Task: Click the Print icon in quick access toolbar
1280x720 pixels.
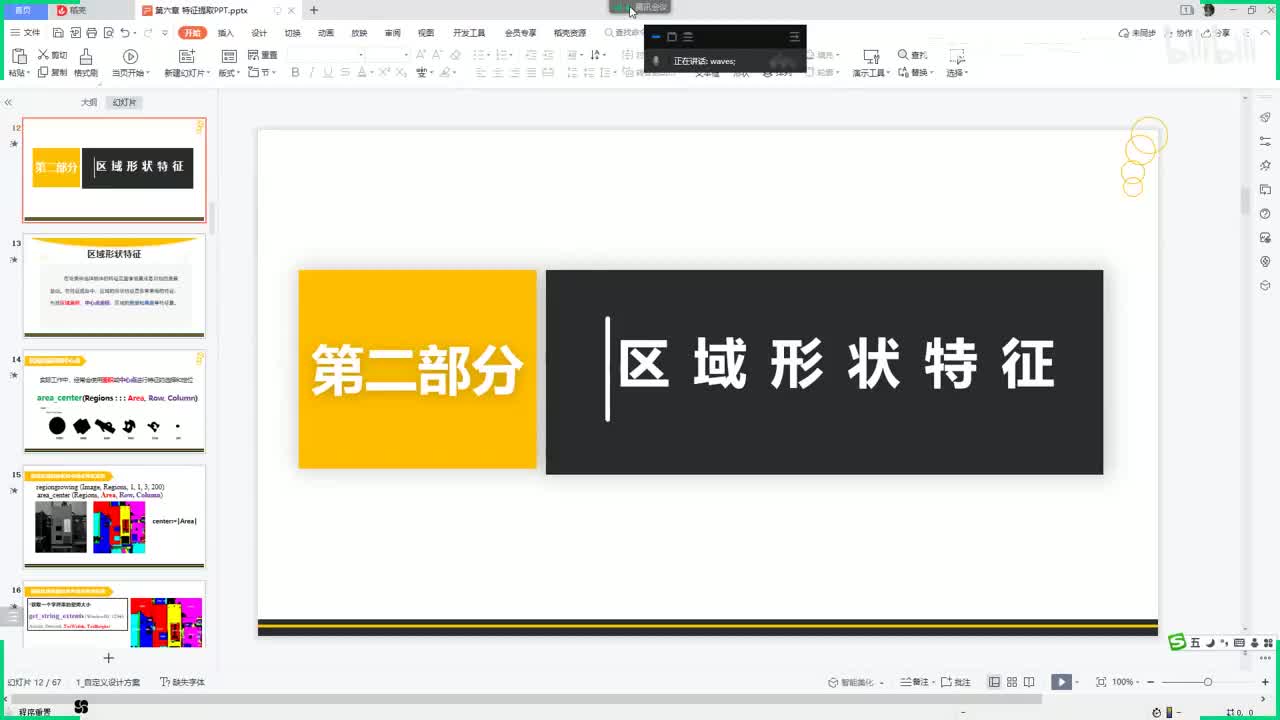Action: click(x=90, y=33)
